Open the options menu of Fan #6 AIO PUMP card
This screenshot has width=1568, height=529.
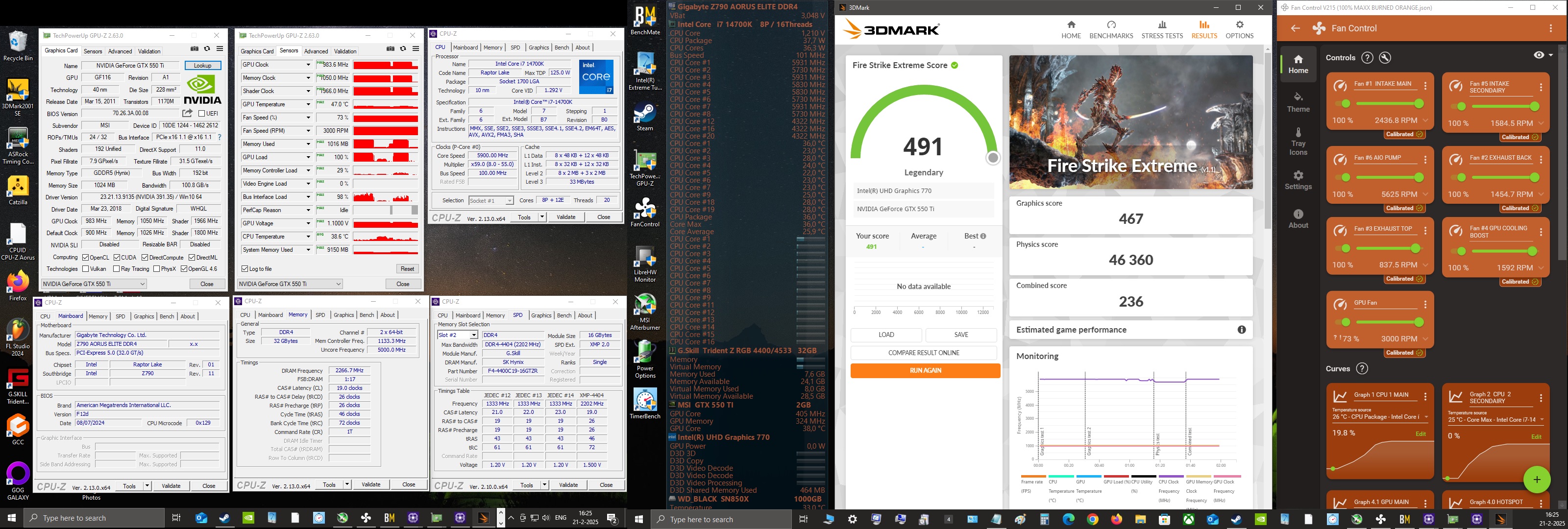1425,160
